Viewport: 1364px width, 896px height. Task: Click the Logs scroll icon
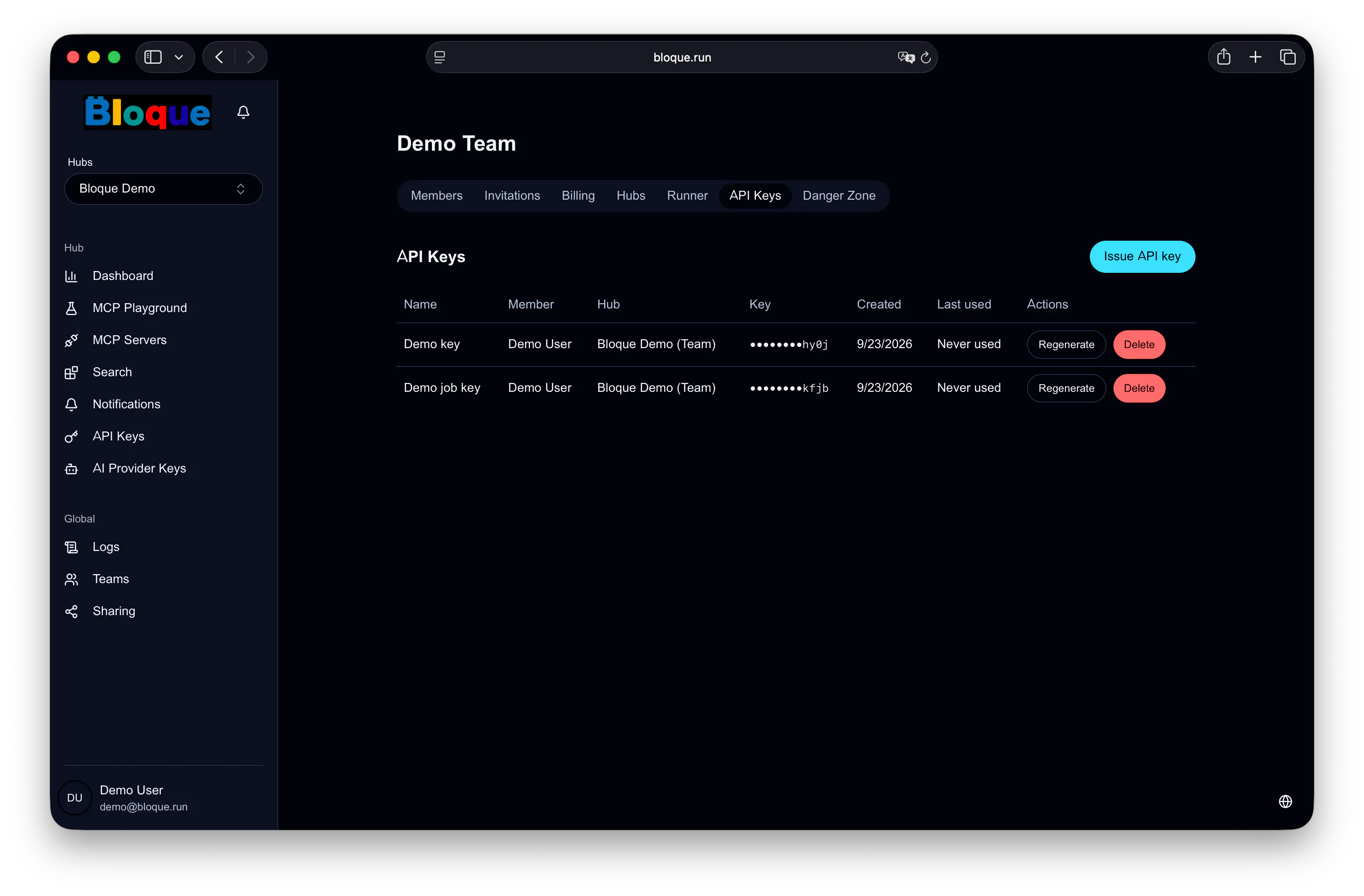[71, 547]
